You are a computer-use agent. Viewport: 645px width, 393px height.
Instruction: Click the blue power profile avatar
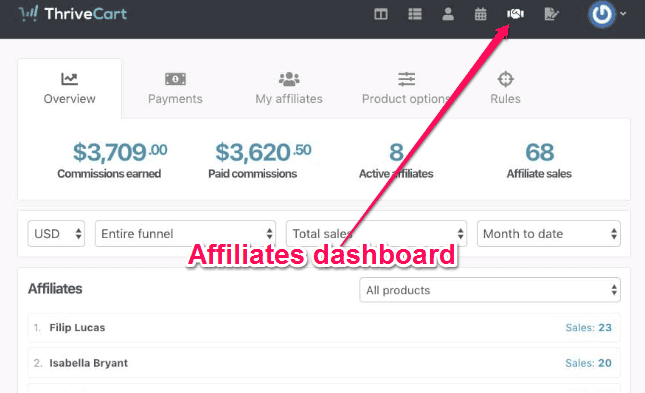click(602, 14)
